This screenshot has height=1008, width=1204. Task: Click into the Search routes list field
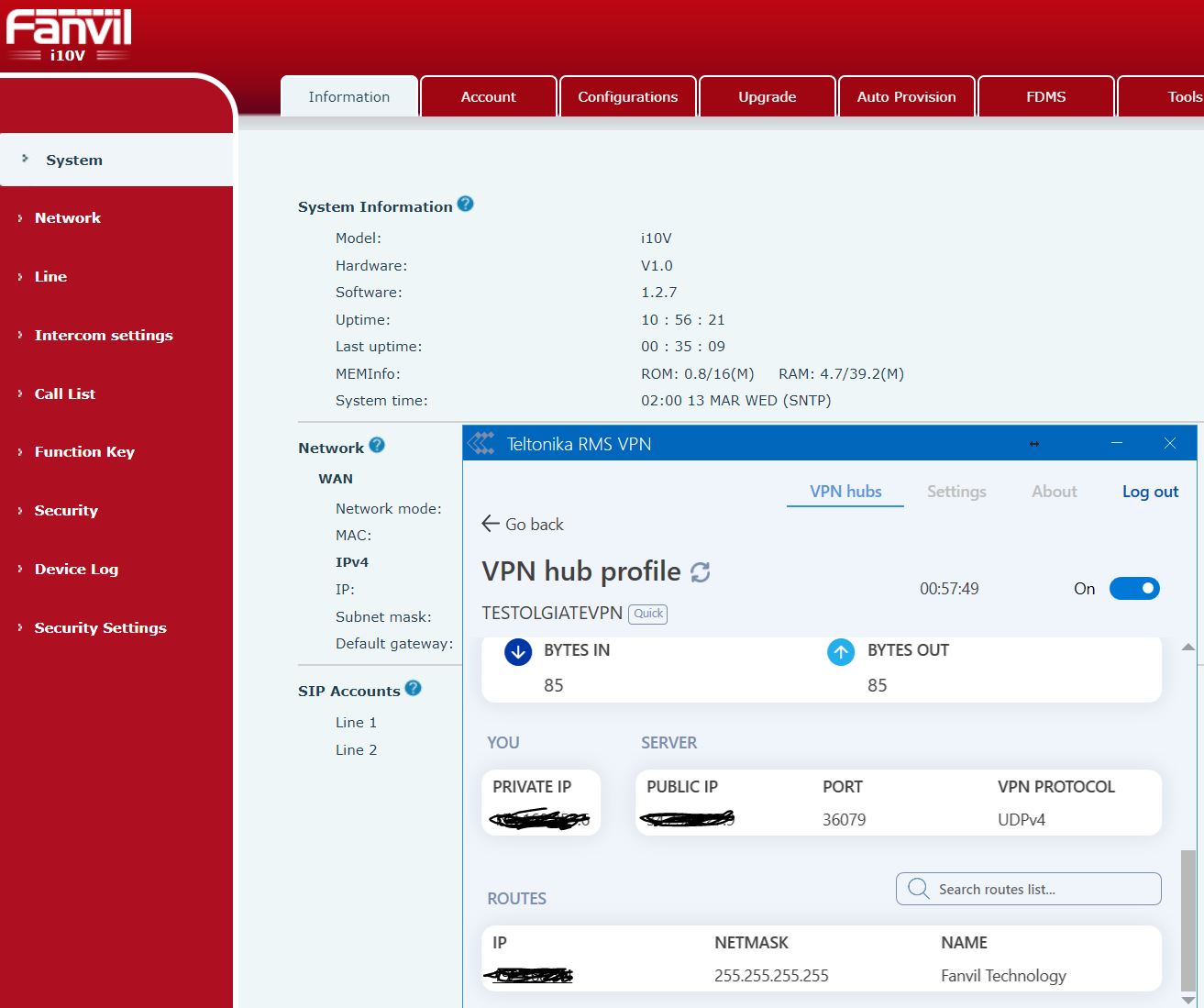coord(1029,889)
